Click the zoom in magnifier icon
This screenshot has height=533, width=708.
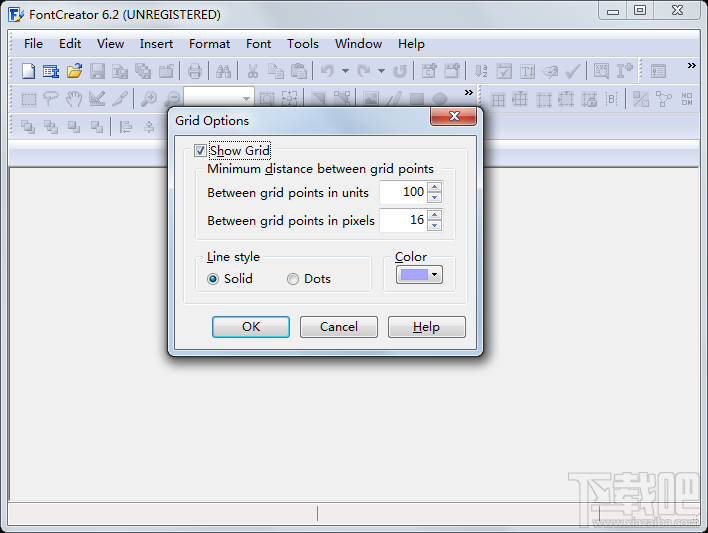point(149,99)
